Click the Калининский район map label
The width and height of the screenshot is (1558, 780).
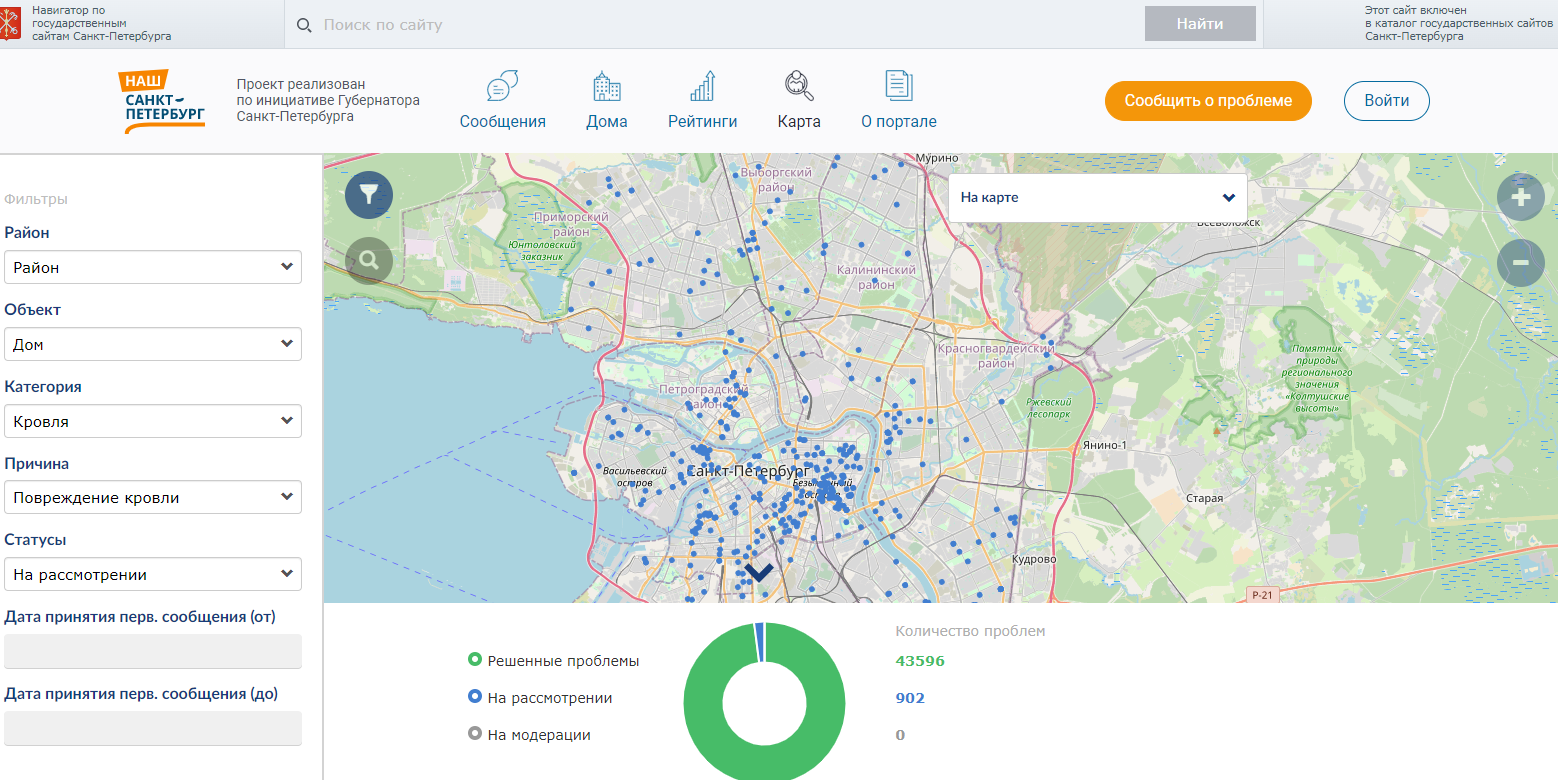pos(876,277)
